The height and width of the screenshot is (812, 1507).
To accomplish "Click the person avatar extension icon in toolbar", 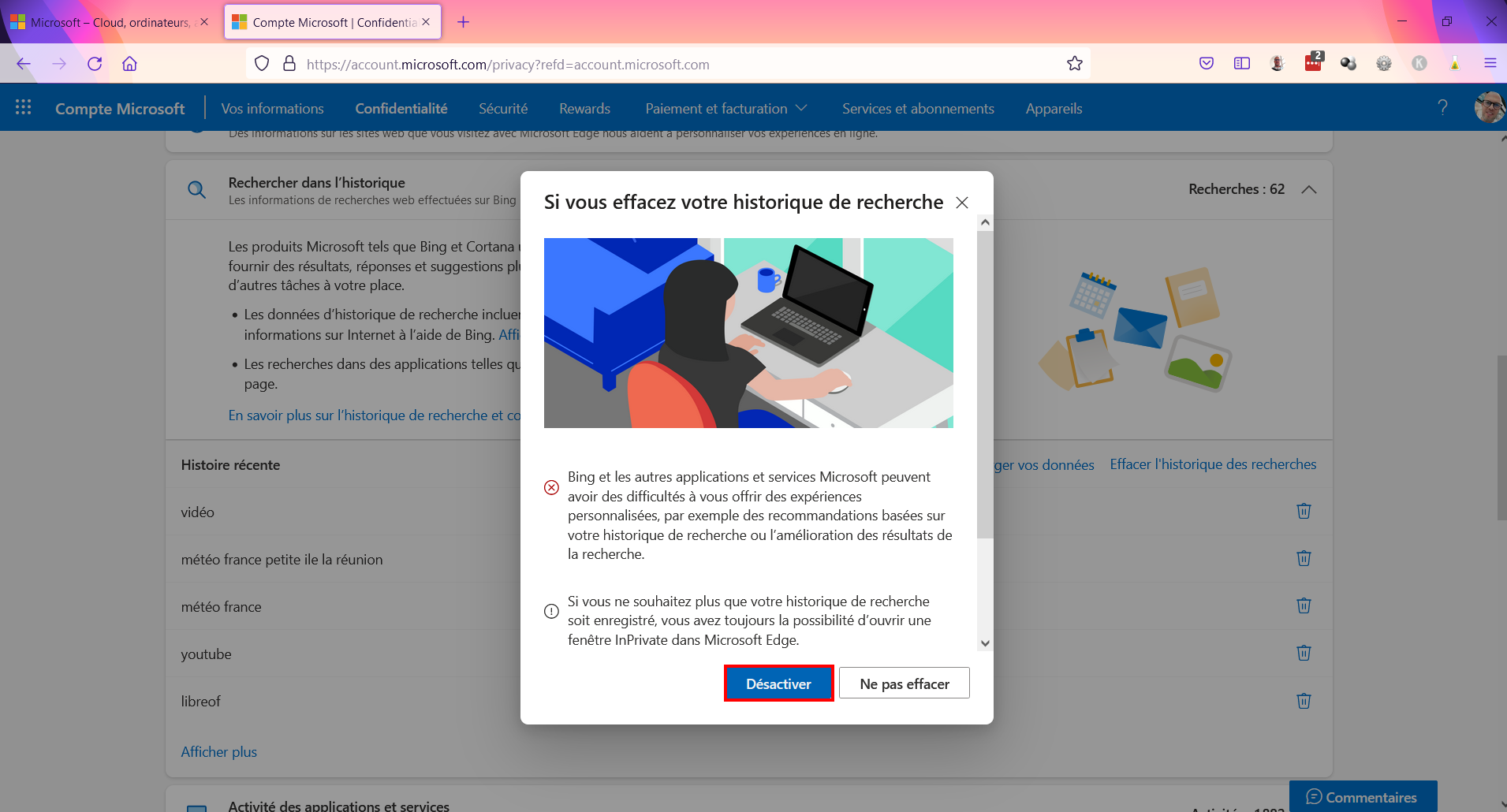I will coord(1278,64).
